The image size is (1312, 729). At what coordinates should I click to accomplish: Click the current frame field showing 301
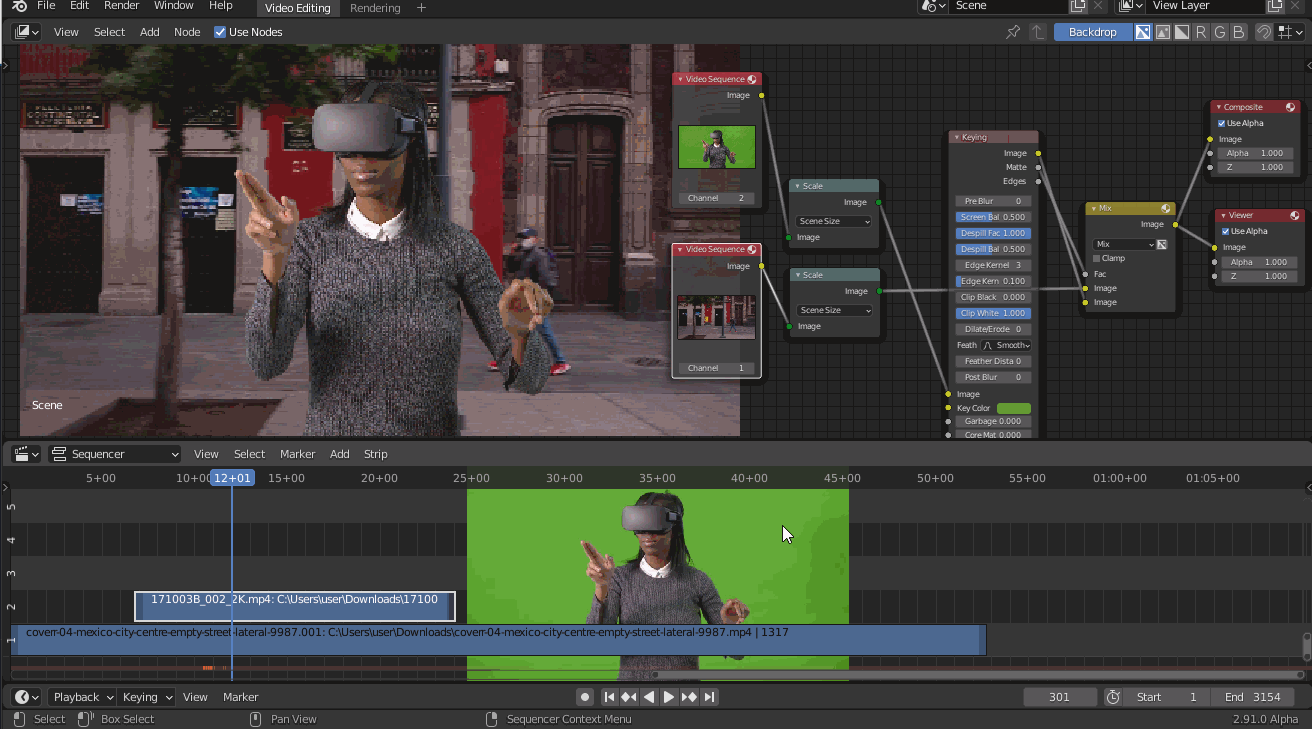click(x=1060, y=697)
